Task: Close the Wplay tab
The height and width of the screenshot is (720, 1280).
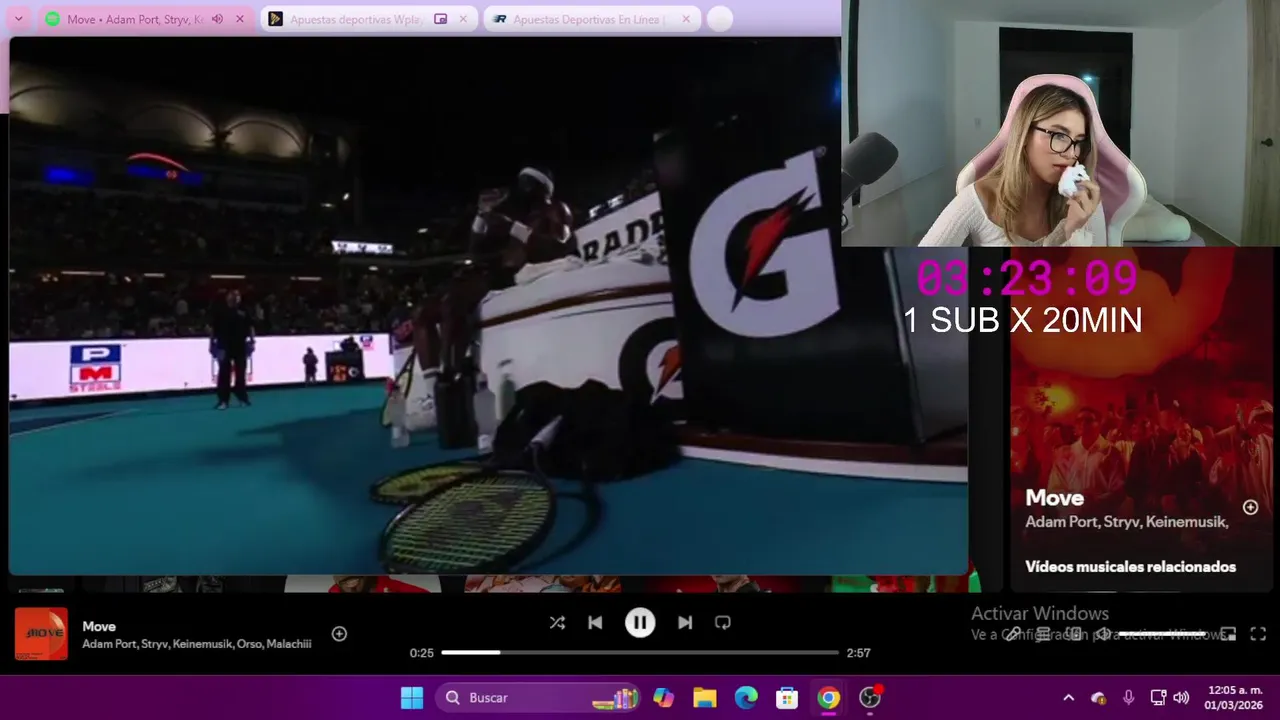Action: coord(463,19)
